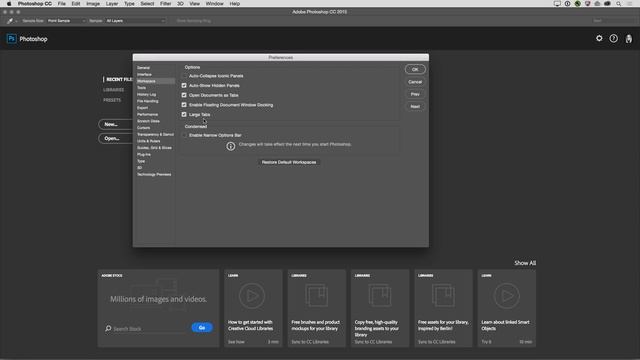The height and width of the screenshot is (360, 640).
Task: Enable Auto-Collapse Iconic Panels
Action: click(184, 76)
